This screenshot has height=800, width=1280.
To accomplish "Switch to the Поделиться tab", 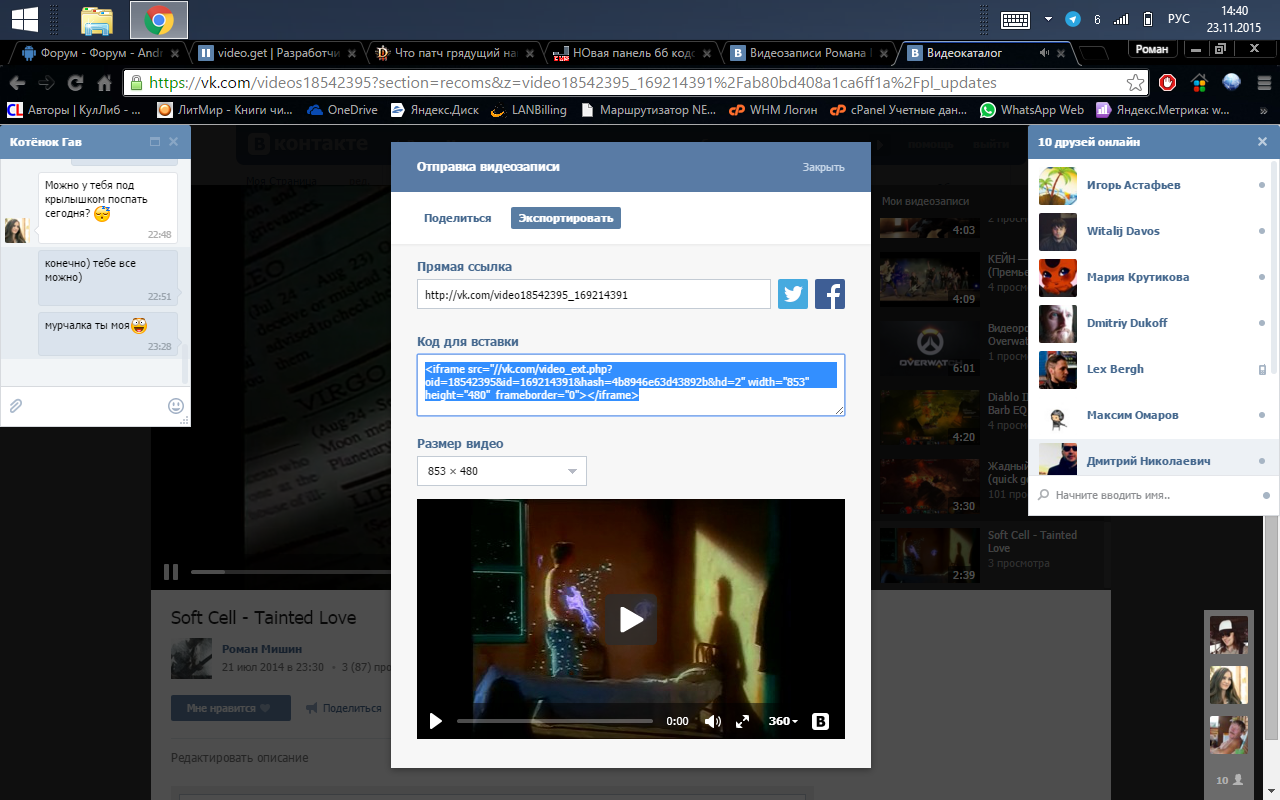I will point(457,218).
